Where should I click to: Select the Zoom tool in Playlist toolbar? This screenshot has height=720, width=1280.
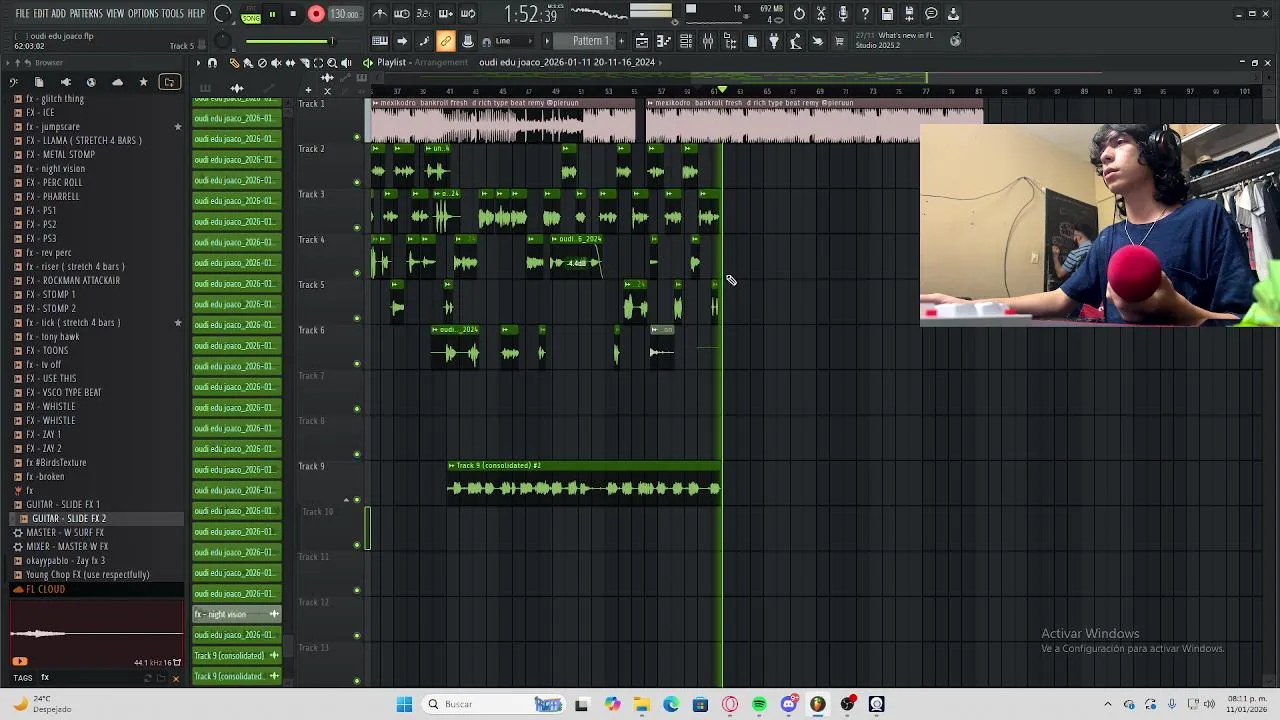332,63
